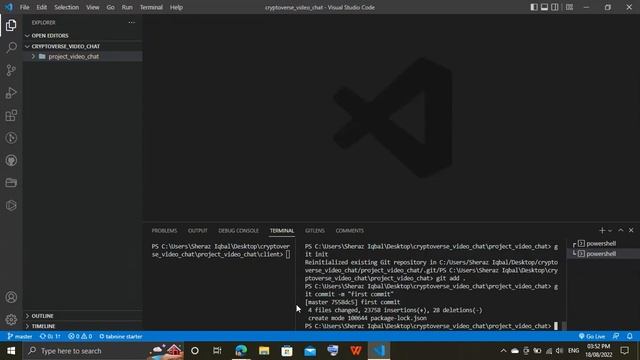640x360 pixels.
Task: Open the Accounts menu
Action: [11, 297]
